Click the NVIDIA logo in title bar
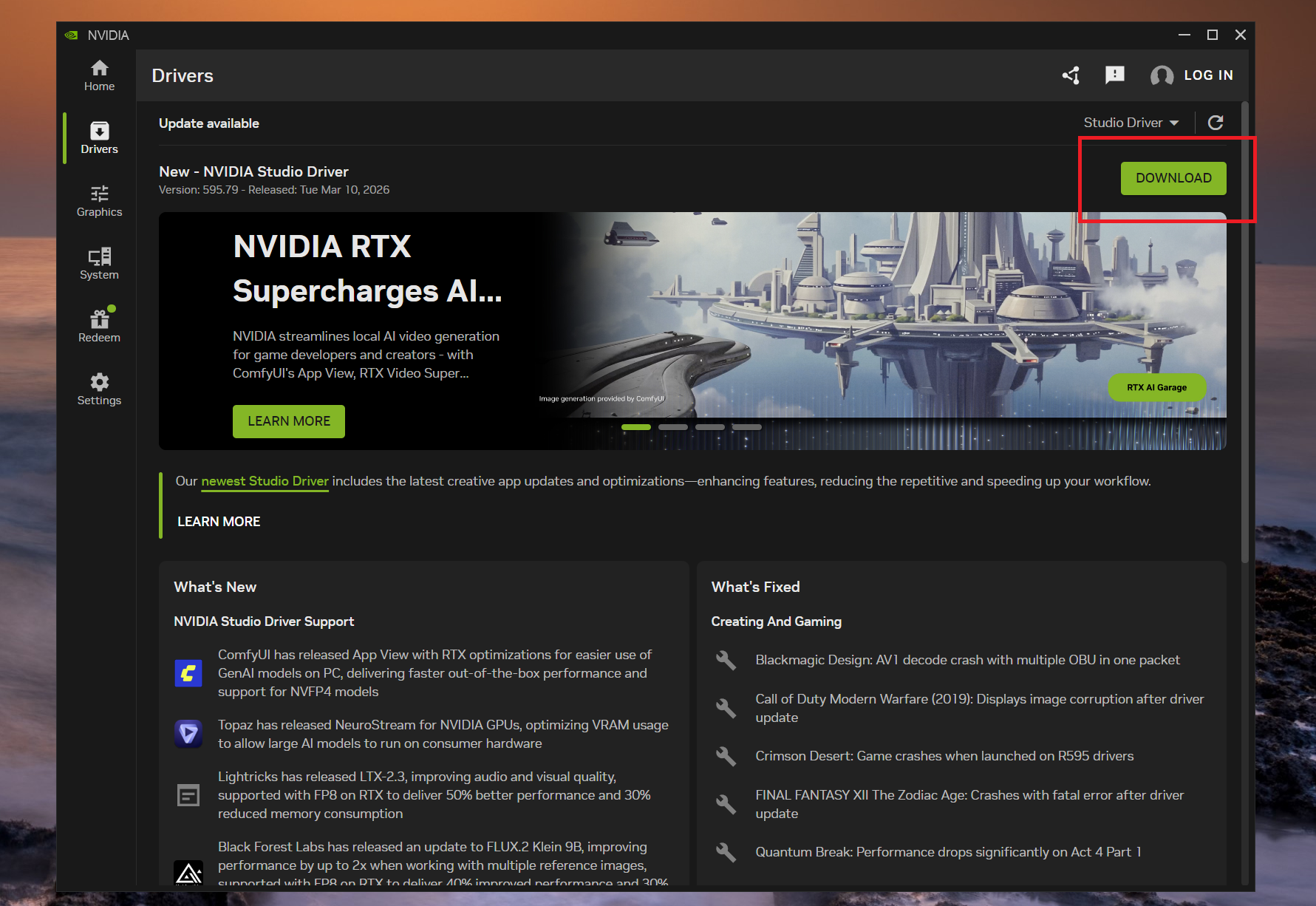The image size is (1316, 906). [72, 35]
